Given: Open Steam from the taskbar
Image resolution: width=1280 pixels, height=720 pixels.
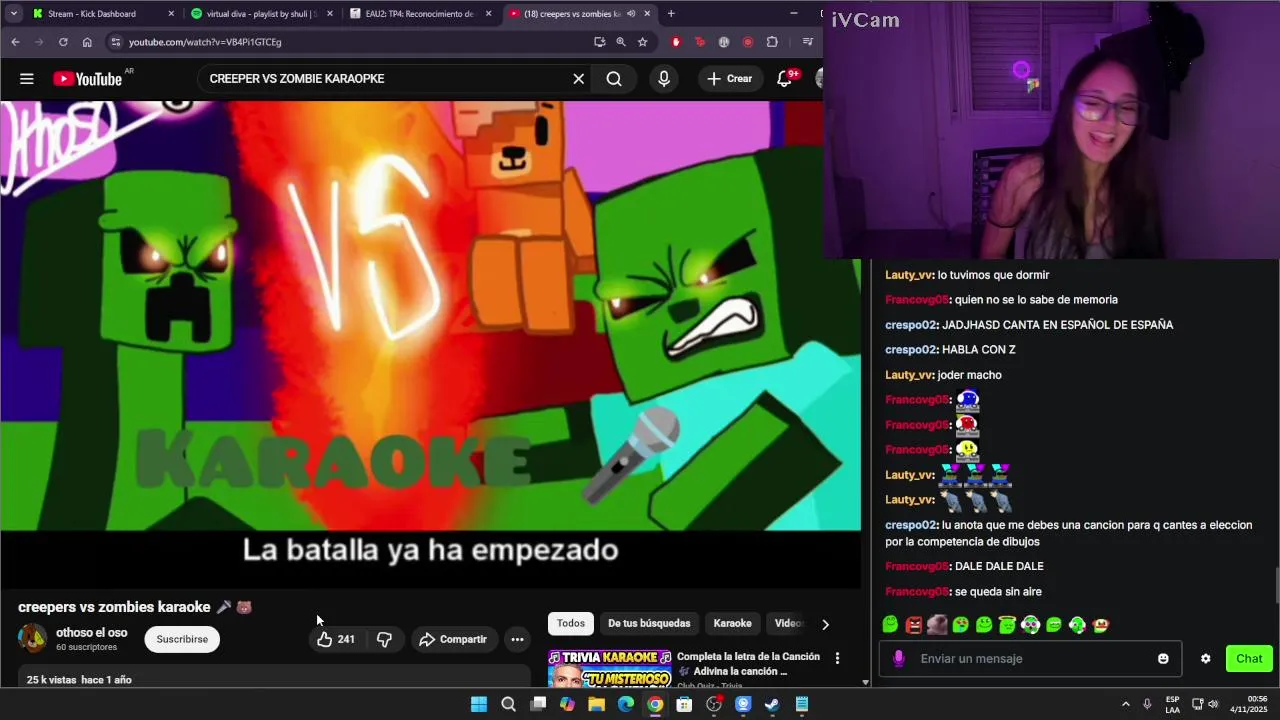Looking at the screenshot, I should coord(772,704).
